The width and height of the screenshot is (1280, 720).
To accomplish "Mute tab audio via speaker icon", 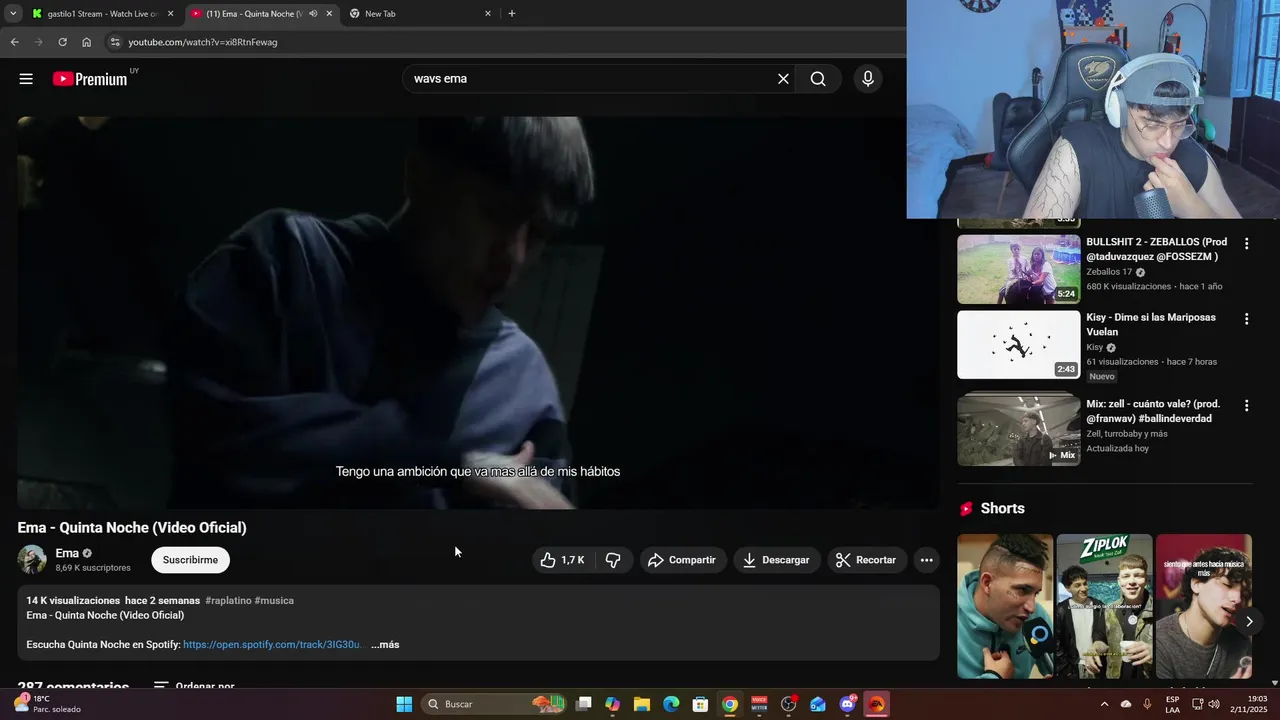I will click(313, 14).
